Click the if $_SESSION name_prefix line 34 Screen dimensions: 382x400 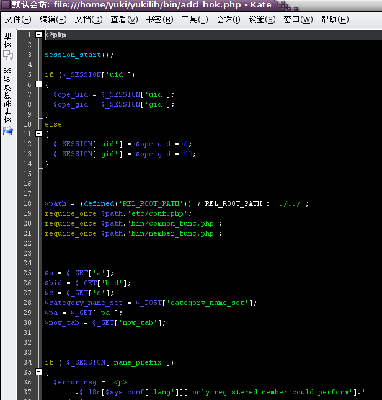[x=109, y=363]
